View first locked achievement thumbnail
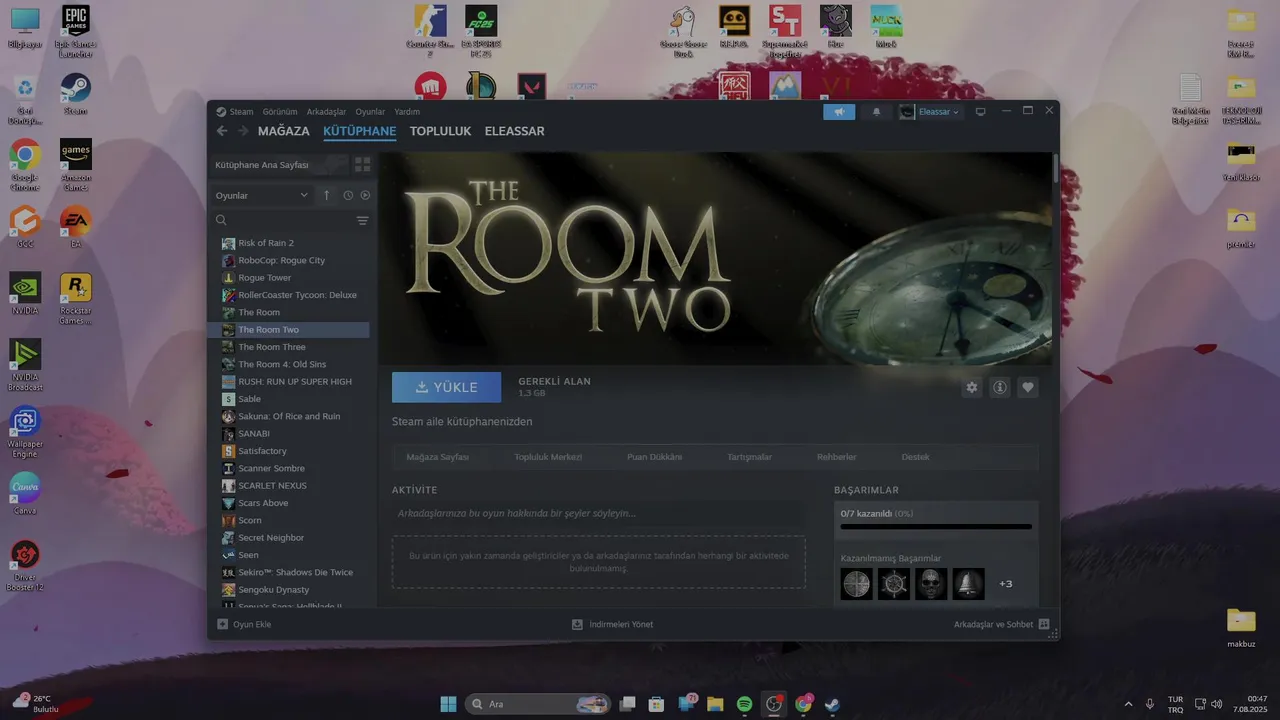The height and width of the screenshot is (720, 1280). pyautogui.click(x=857, y=584)
